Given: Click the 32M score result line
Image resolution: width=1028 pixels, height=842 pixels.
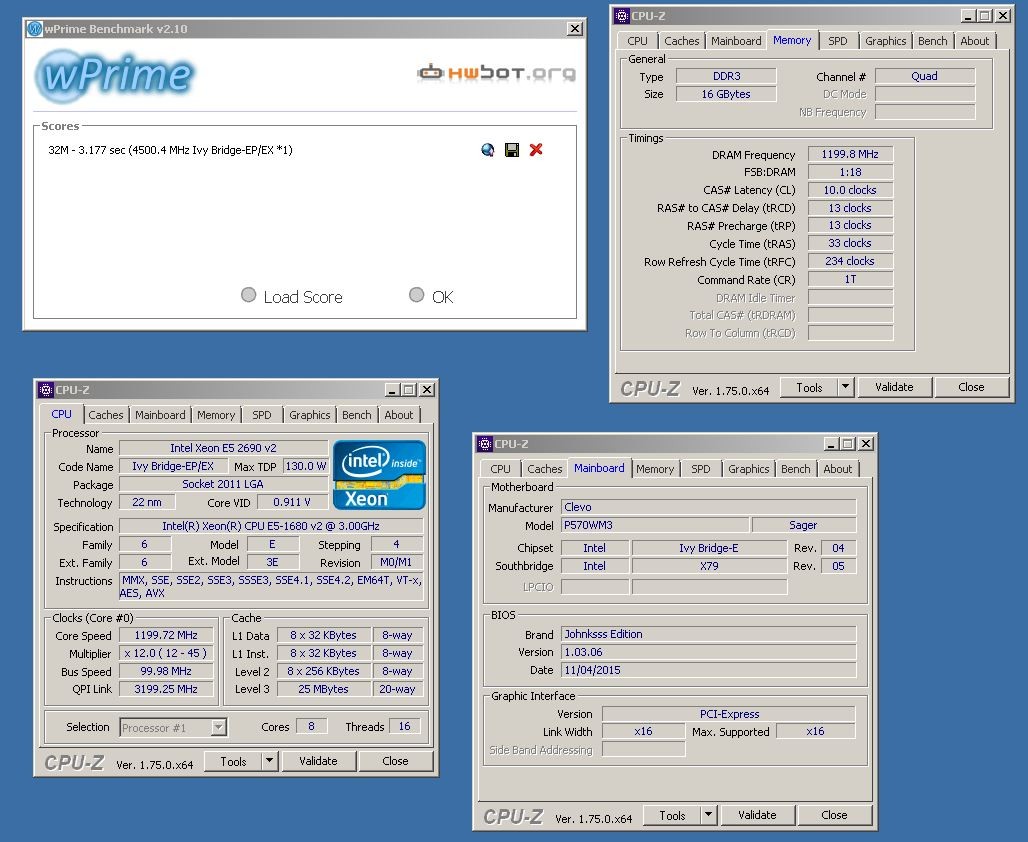Looking at the screenshot, I should 170,150.
